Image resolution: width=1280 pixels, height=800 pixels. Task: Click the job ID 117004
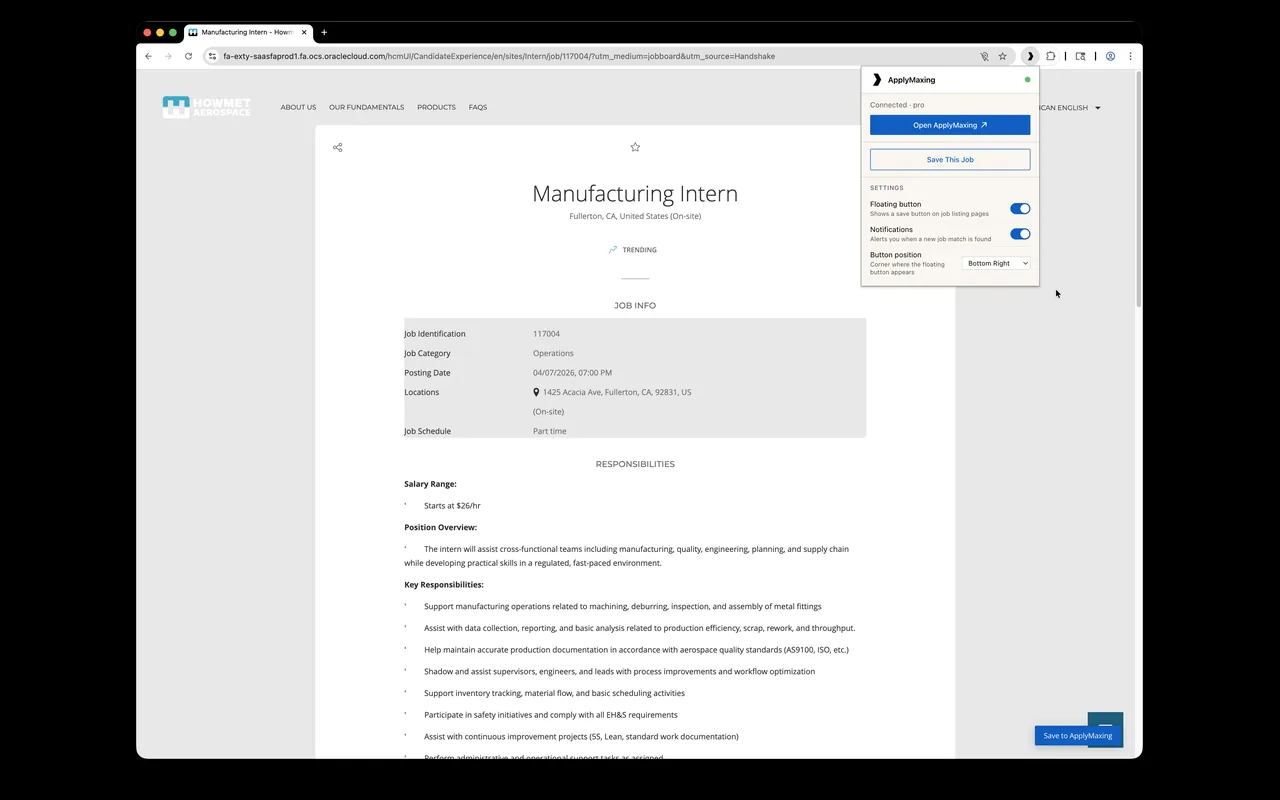(x=546, y=334)
